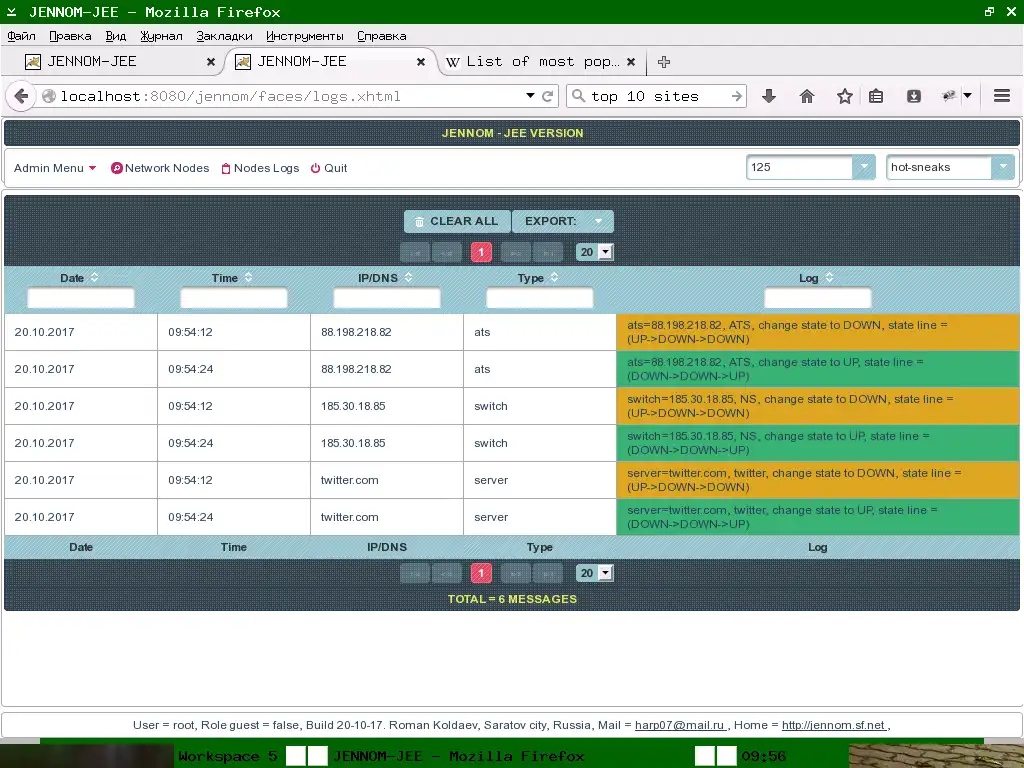Focus the Date filter field
The width and height of the screenshot is (1024, 768).
(81, 298)
